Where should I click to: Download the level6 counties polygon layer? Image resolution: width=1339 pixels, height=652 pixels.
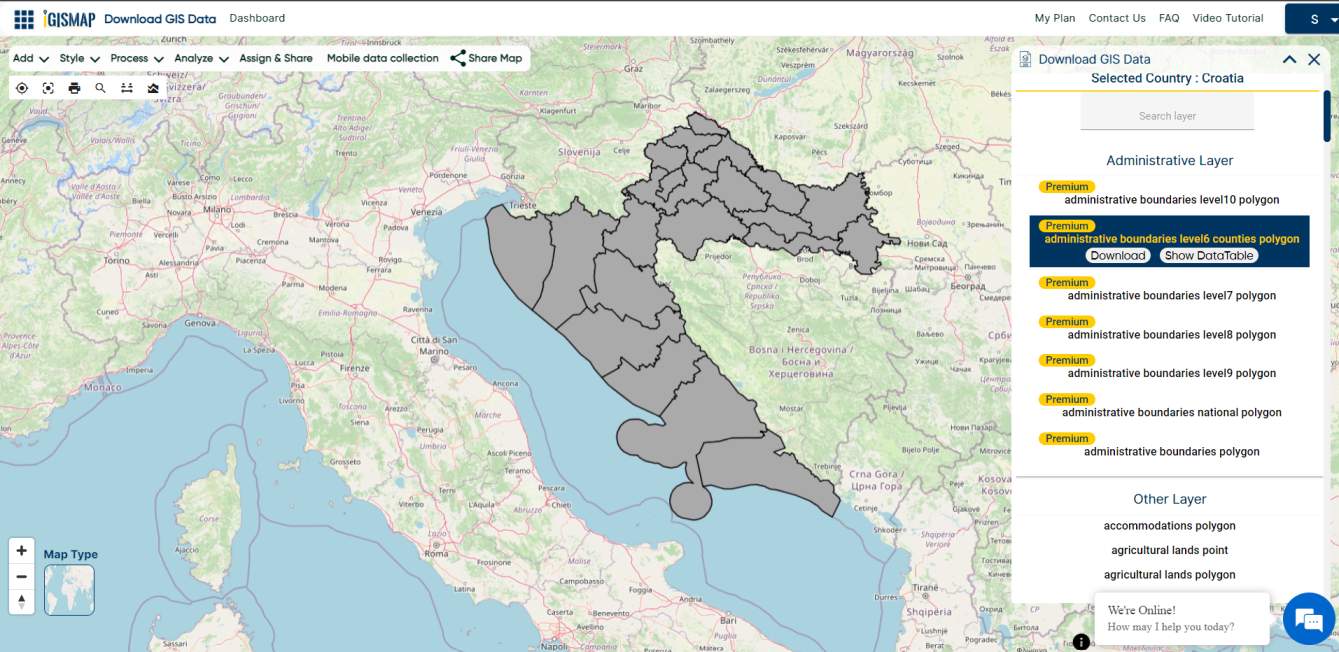[1118, 255]
